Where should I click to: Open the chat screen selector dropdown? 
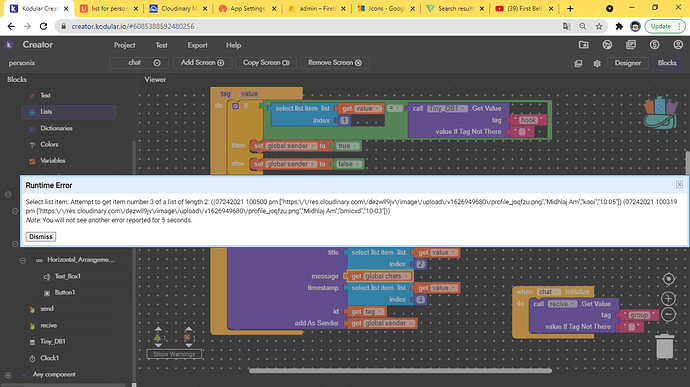(157, 63)
